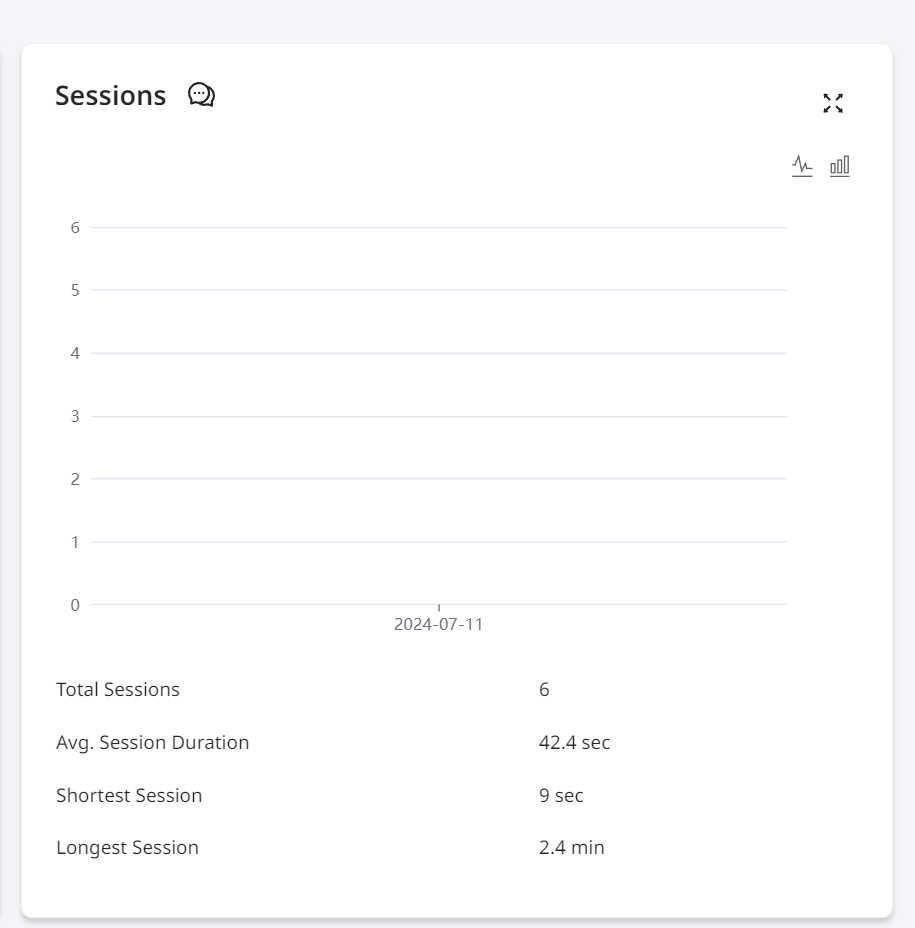The height and width of the screenshot is (928, 915).
Task: Click the y-axis label 6
Action: point(75,228)
